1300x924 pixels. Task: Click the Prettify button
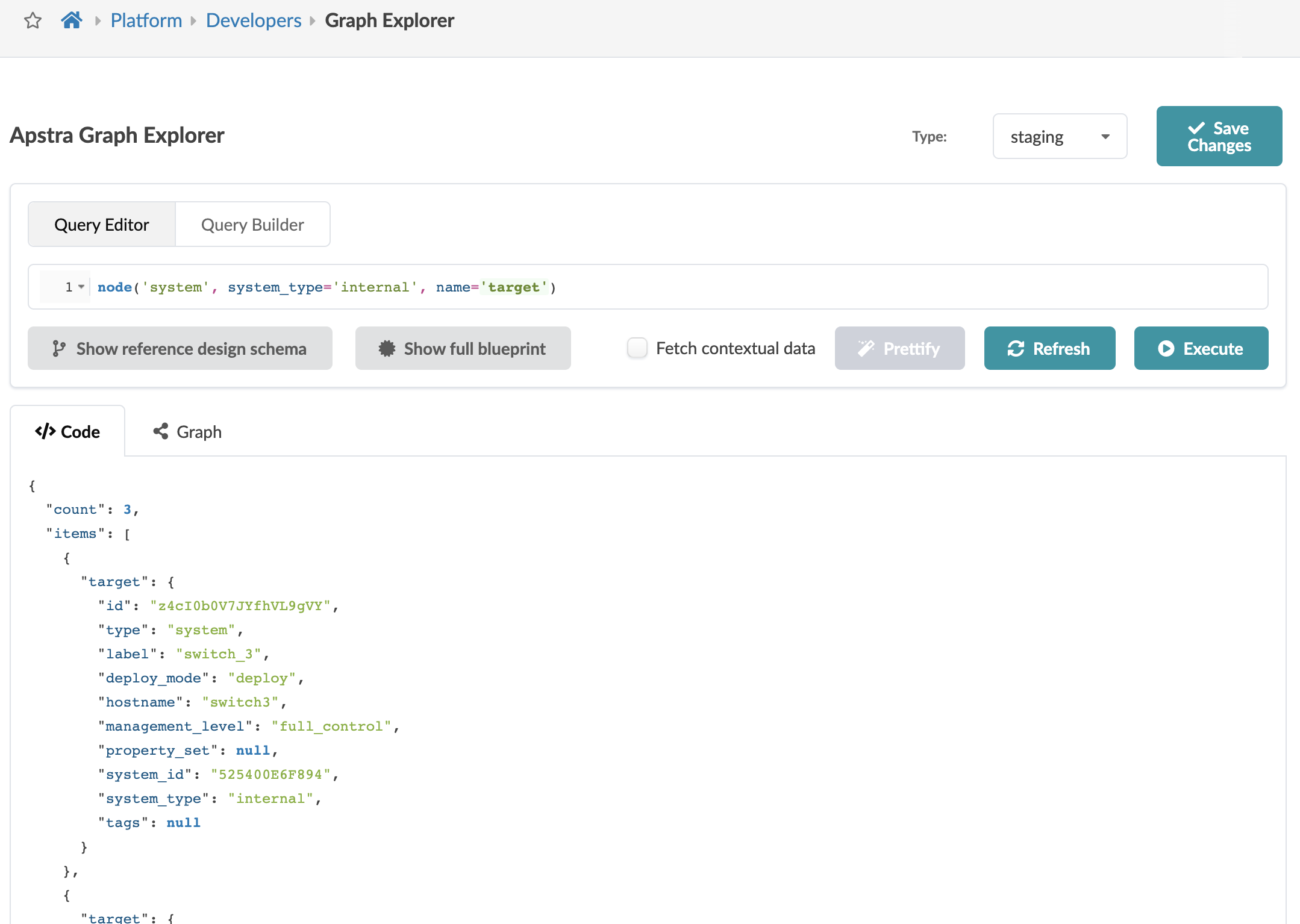[x=899, y=348]
